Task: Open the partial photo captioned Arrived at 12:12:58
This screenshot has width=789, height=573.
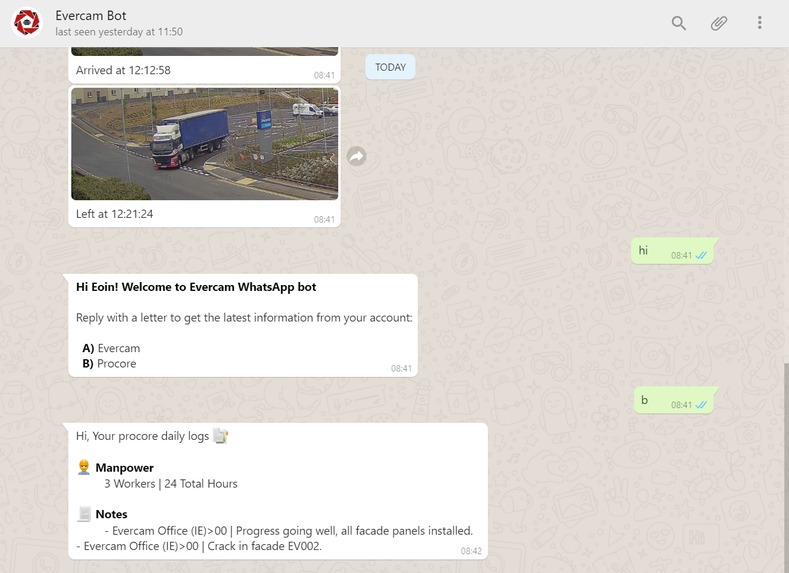Action: (205, 51)
